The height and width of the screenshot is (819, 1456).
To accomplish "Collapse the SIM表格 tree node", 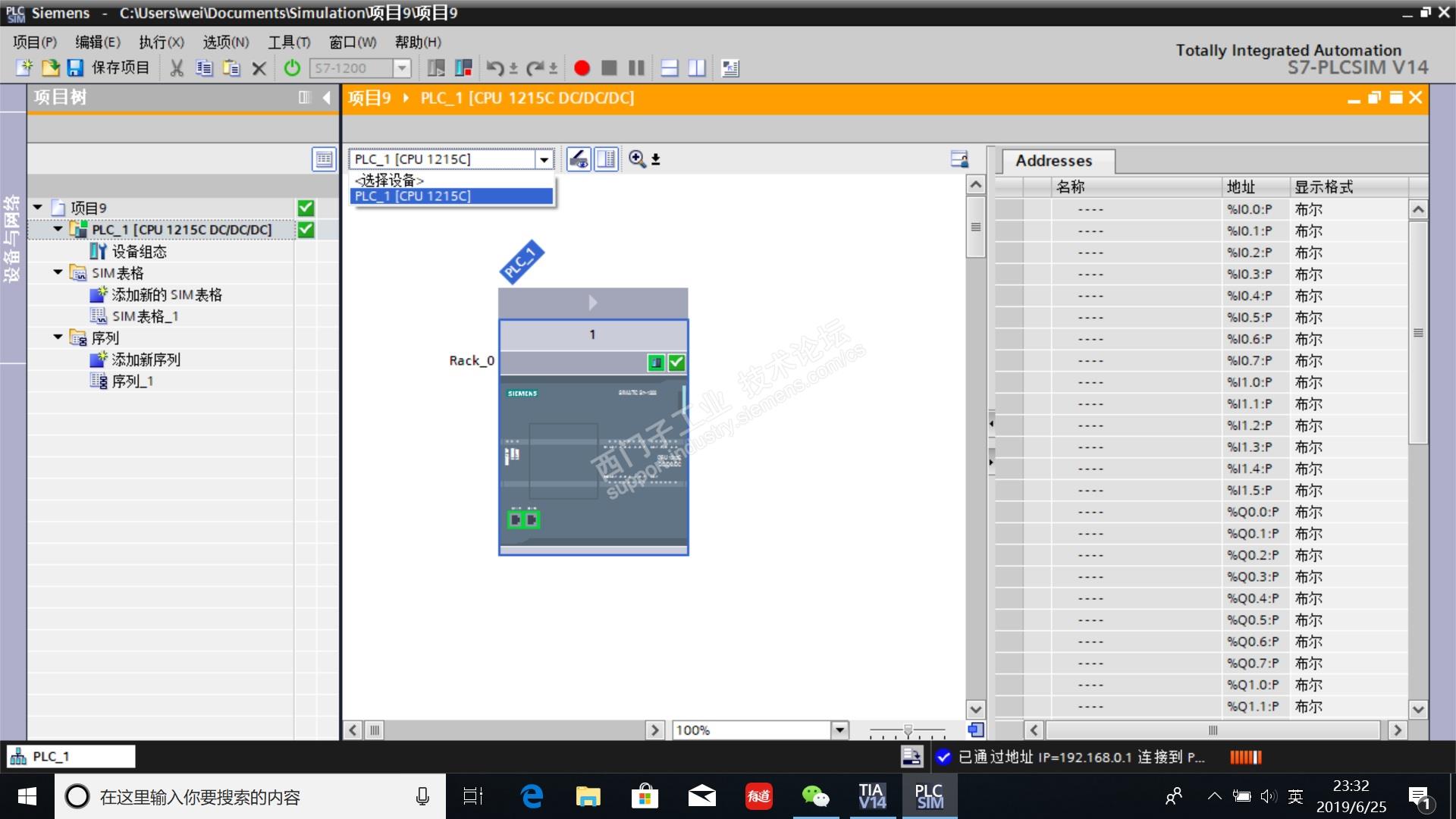I will [x=58, y=272].
